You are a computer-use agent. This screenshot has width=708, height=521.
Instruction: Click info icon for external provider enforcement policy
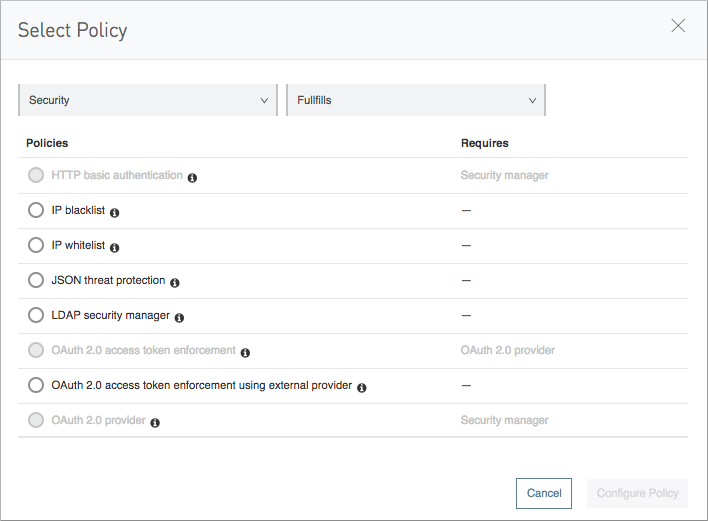362,387
